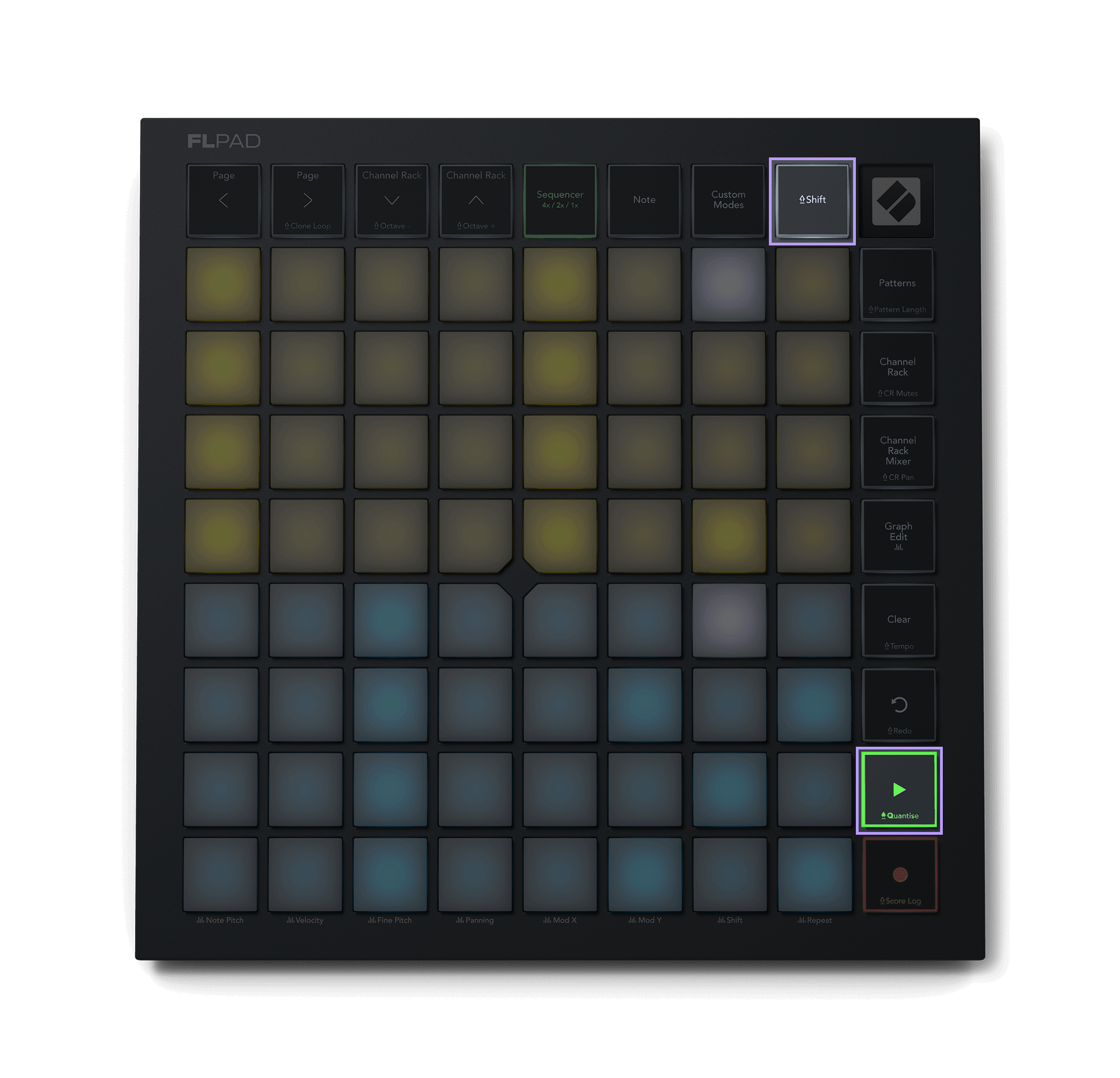Hit the green Play / Quantise button
1120x1078 pixels.
click(899, 789)
